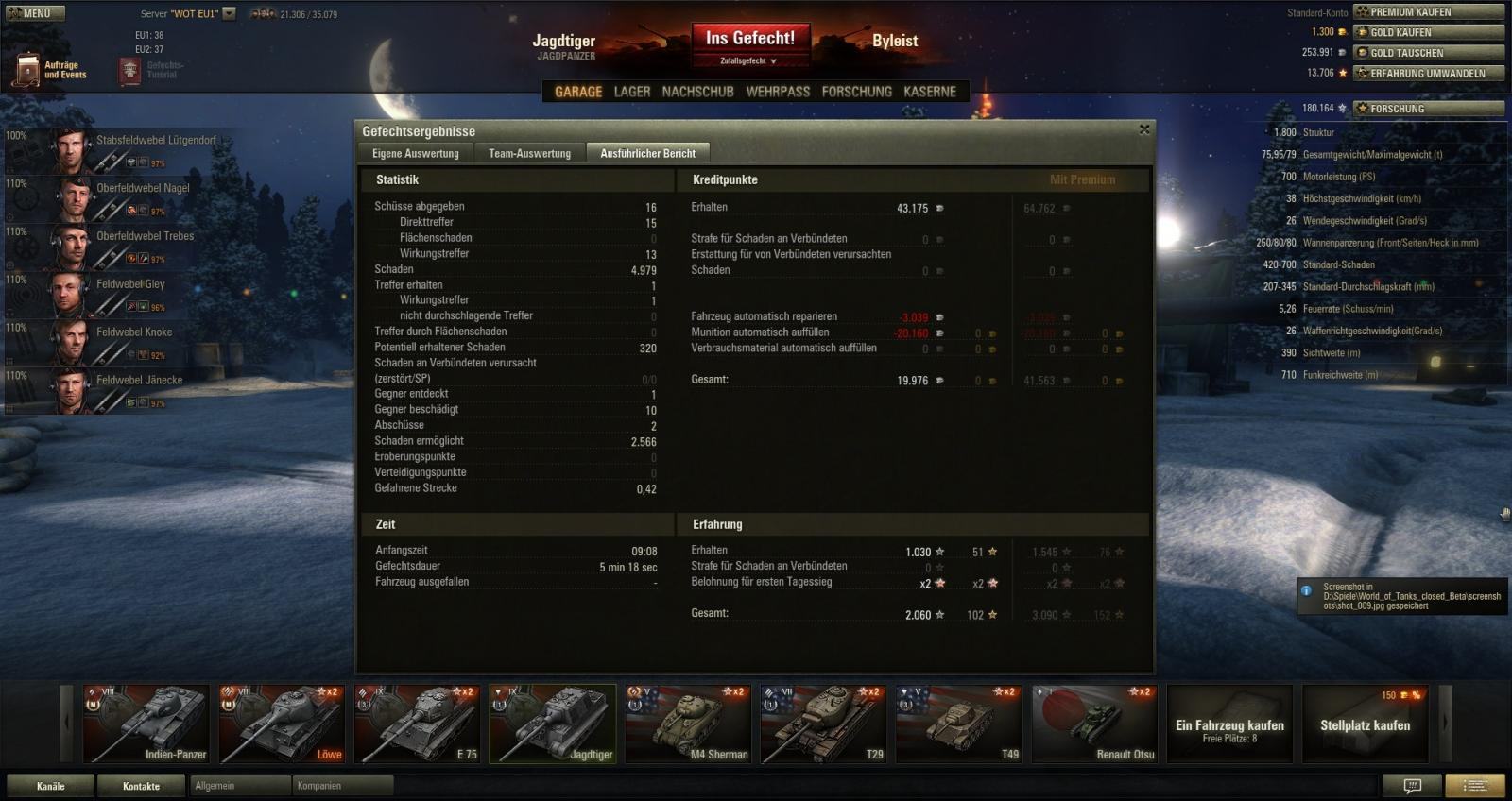Click crew portrait of Oberfeldwebel Trebes
Image resolution: width=1512 pixels, height=801 pixels.
[72, 247]
